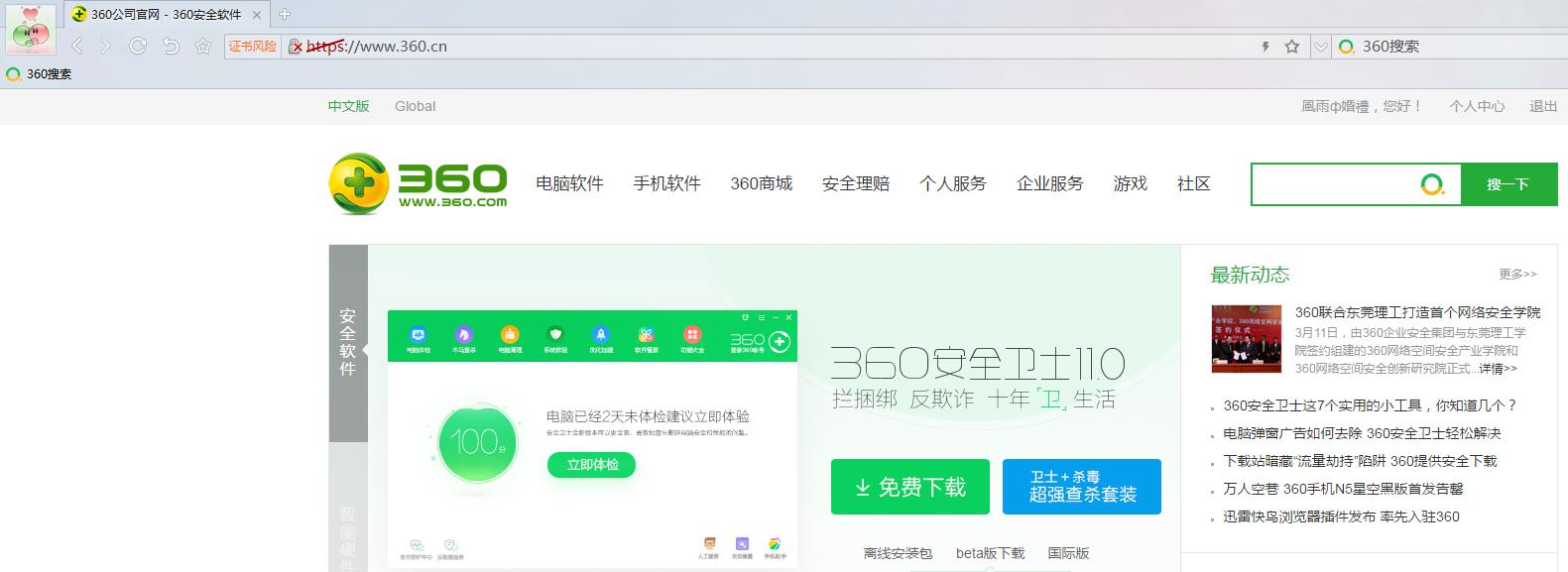This screenshot has height=572, width=1568.
Task: Click the favorites star beside undo icon
Action: click(203, 47)
